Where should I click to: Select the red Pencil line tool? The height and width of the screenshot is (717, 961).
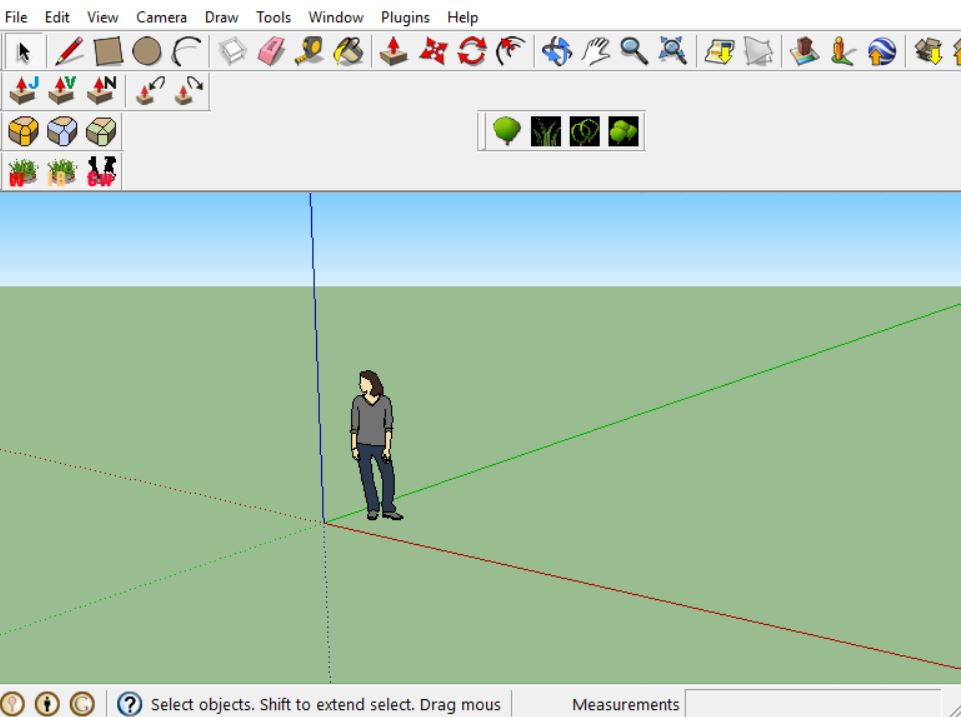point(68,52)
